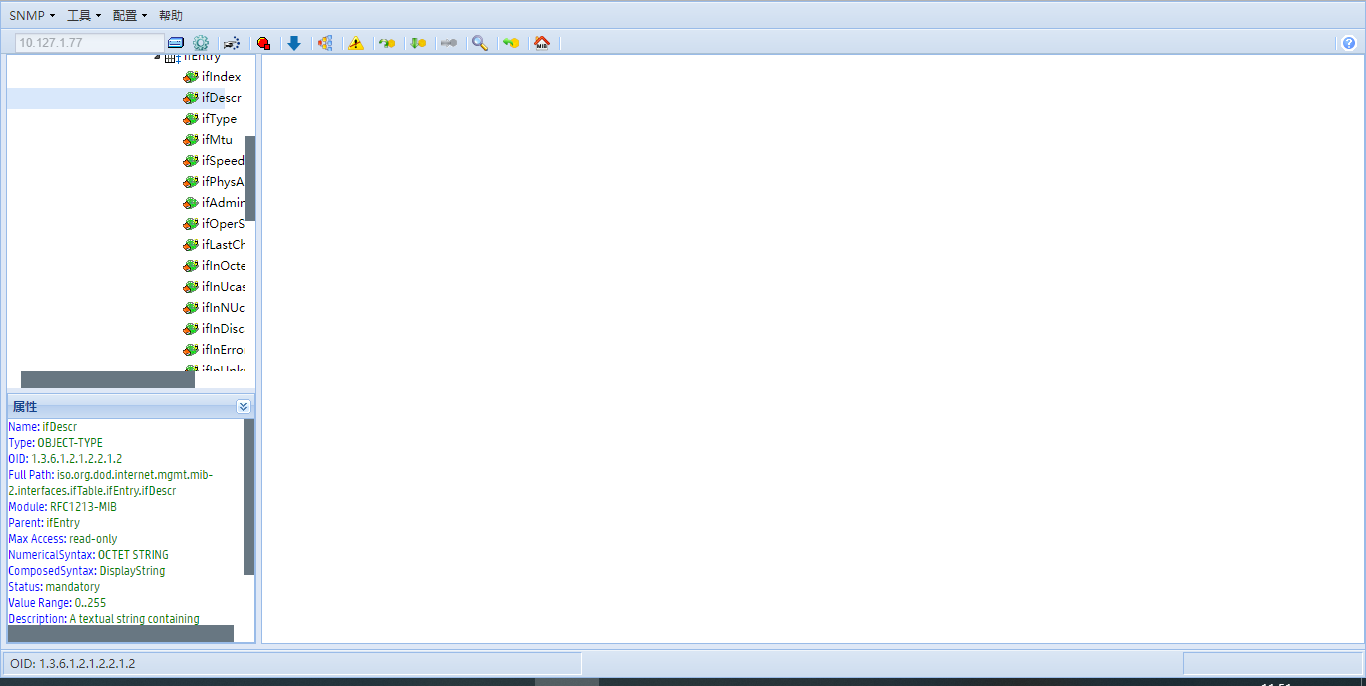
Task: Select the ifInOcte tree node
Action: tap(222, 266)
